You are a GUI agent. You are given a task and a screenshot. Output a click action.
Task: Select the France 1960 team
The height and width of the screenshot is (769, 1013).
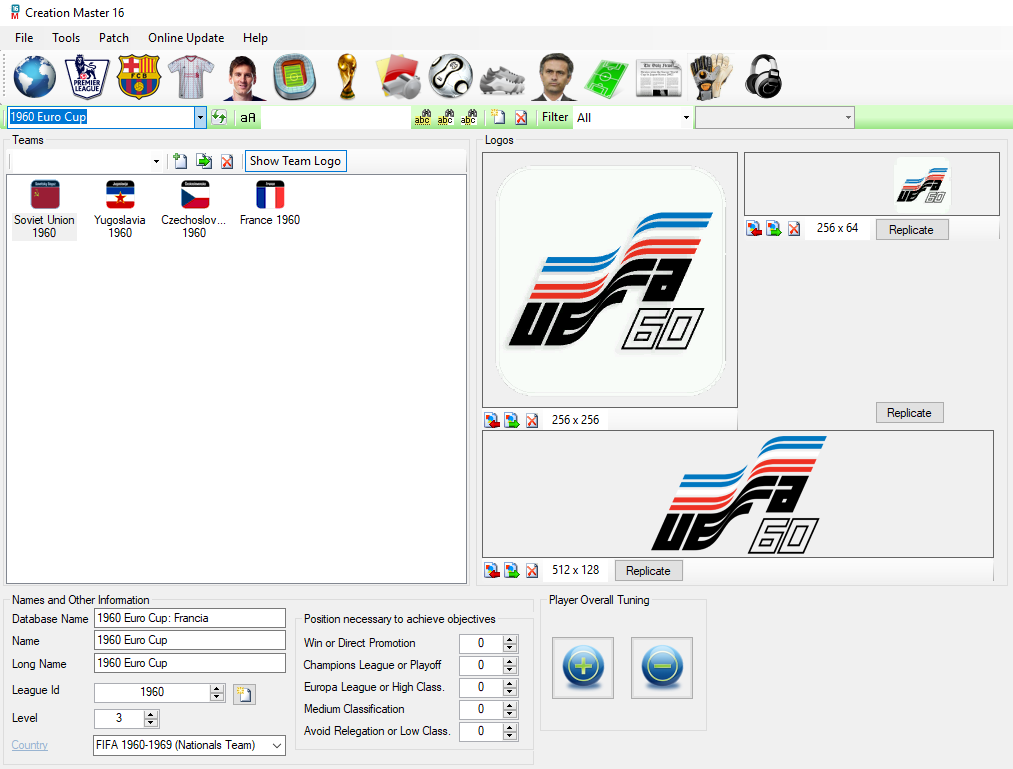270,203
